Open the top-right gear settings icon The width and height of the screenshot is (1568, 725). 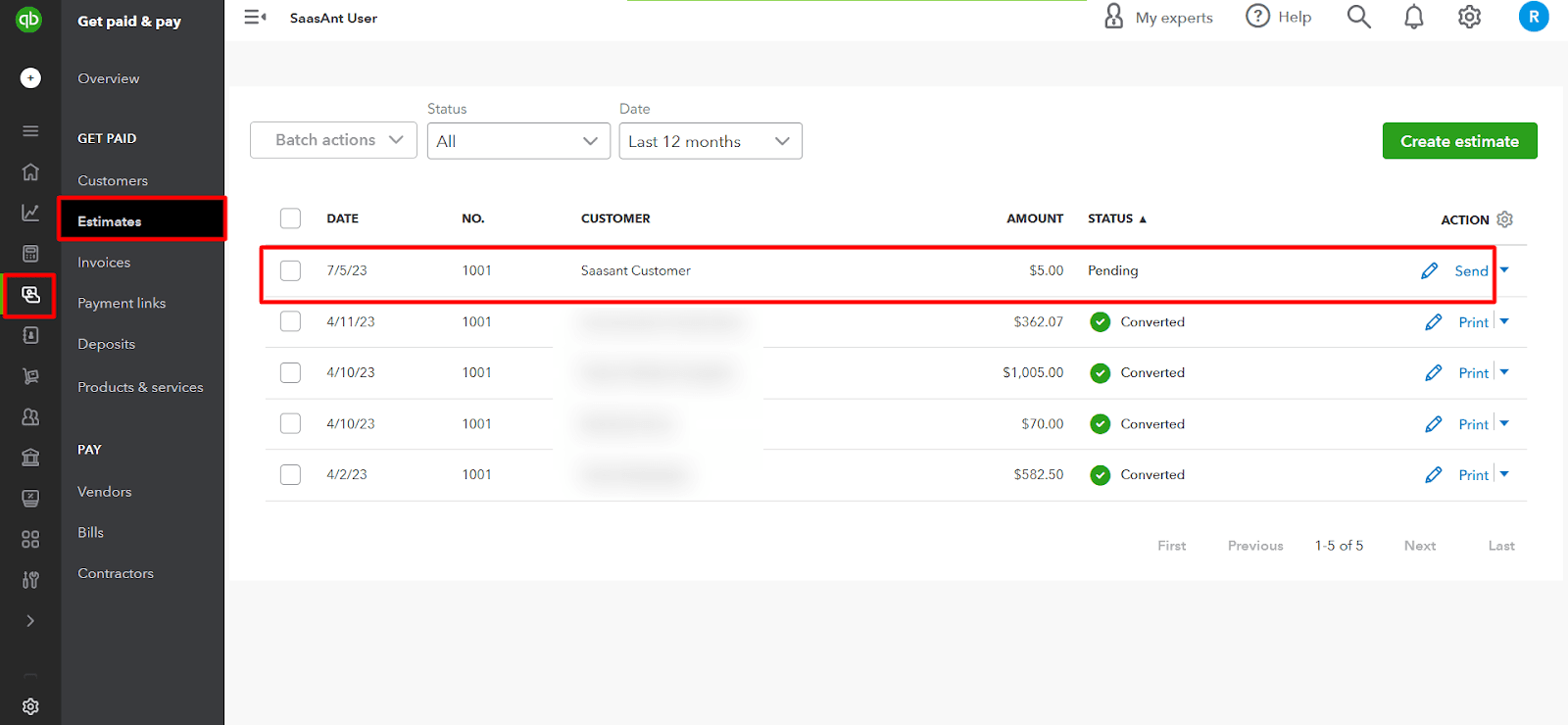1469,17
